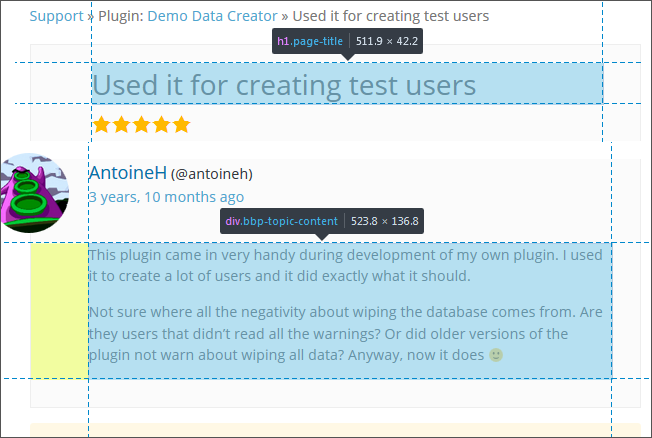Open AntoineH's author profile link
Screen dimensions: 652x438
click(x=127, y=173)
